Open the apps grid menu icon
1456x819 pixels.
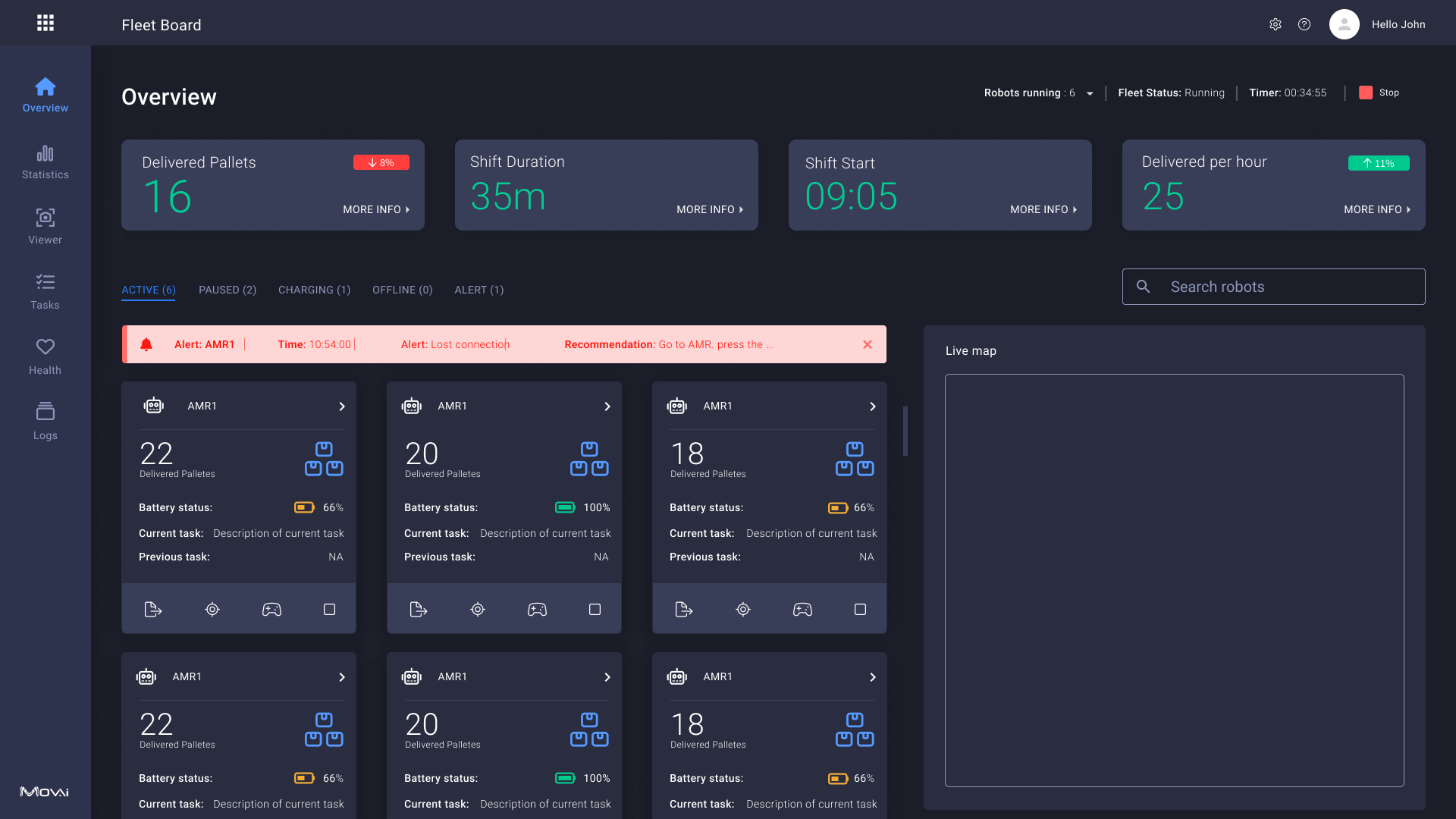[x=45, y=23]
